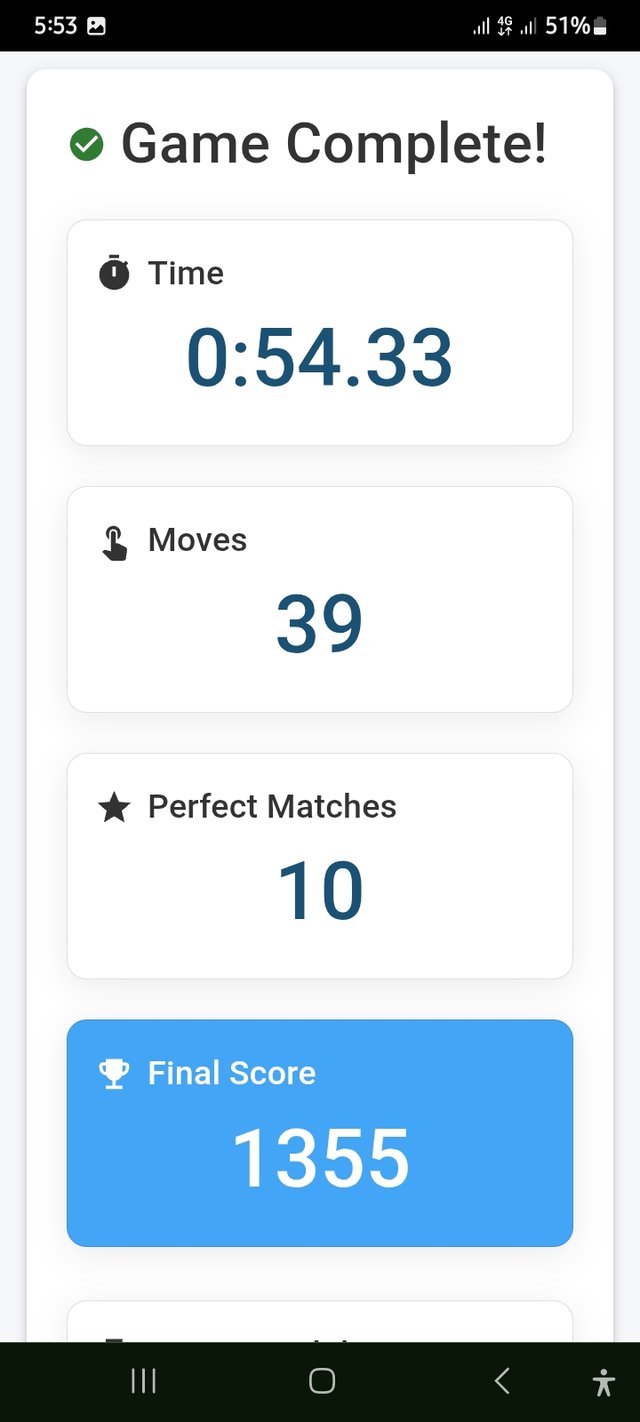Tap the Game Complete! heading
Image resolution: width=640 pixels, height=1422 pixels.
click(333, 144)
